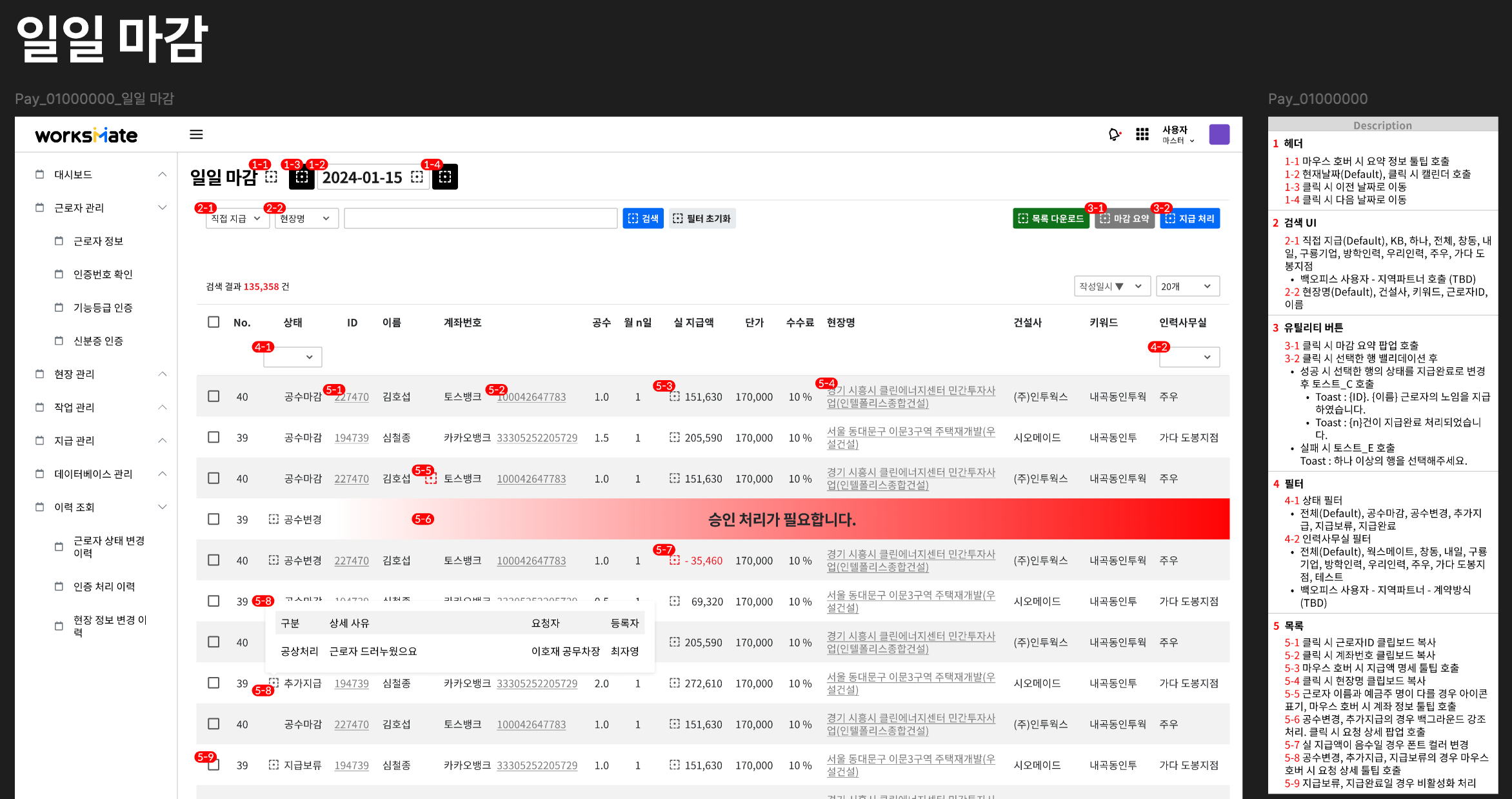Viewport: 1512px width, 799px height.
Task: Click the search text input field
Action: (x=481, y=219)
